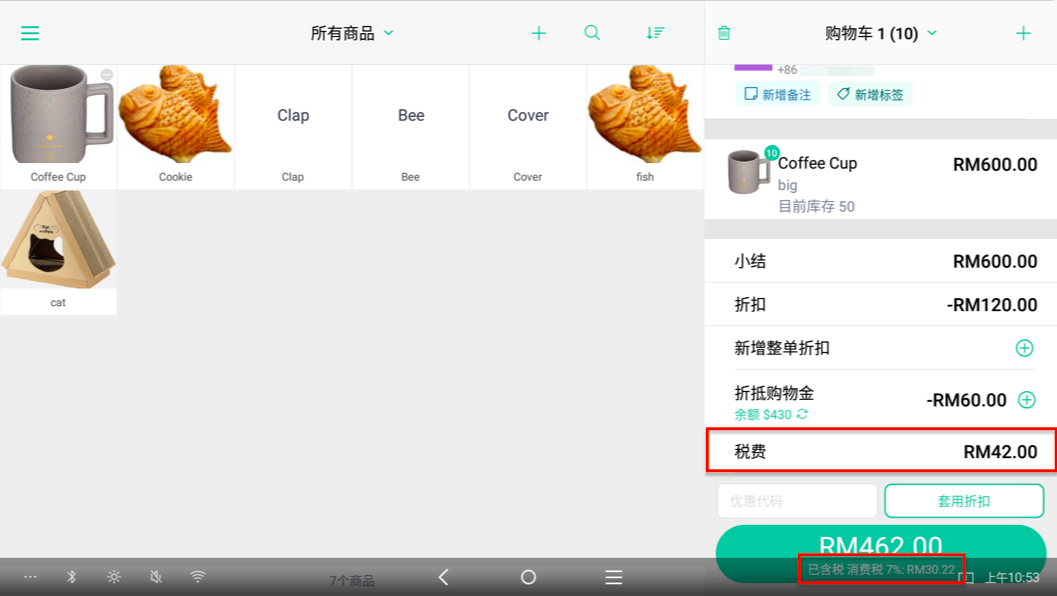Screen dimensions: 1057x596
Task: Add a new cart with plus icon
Action: click(x=1023, y=33)
